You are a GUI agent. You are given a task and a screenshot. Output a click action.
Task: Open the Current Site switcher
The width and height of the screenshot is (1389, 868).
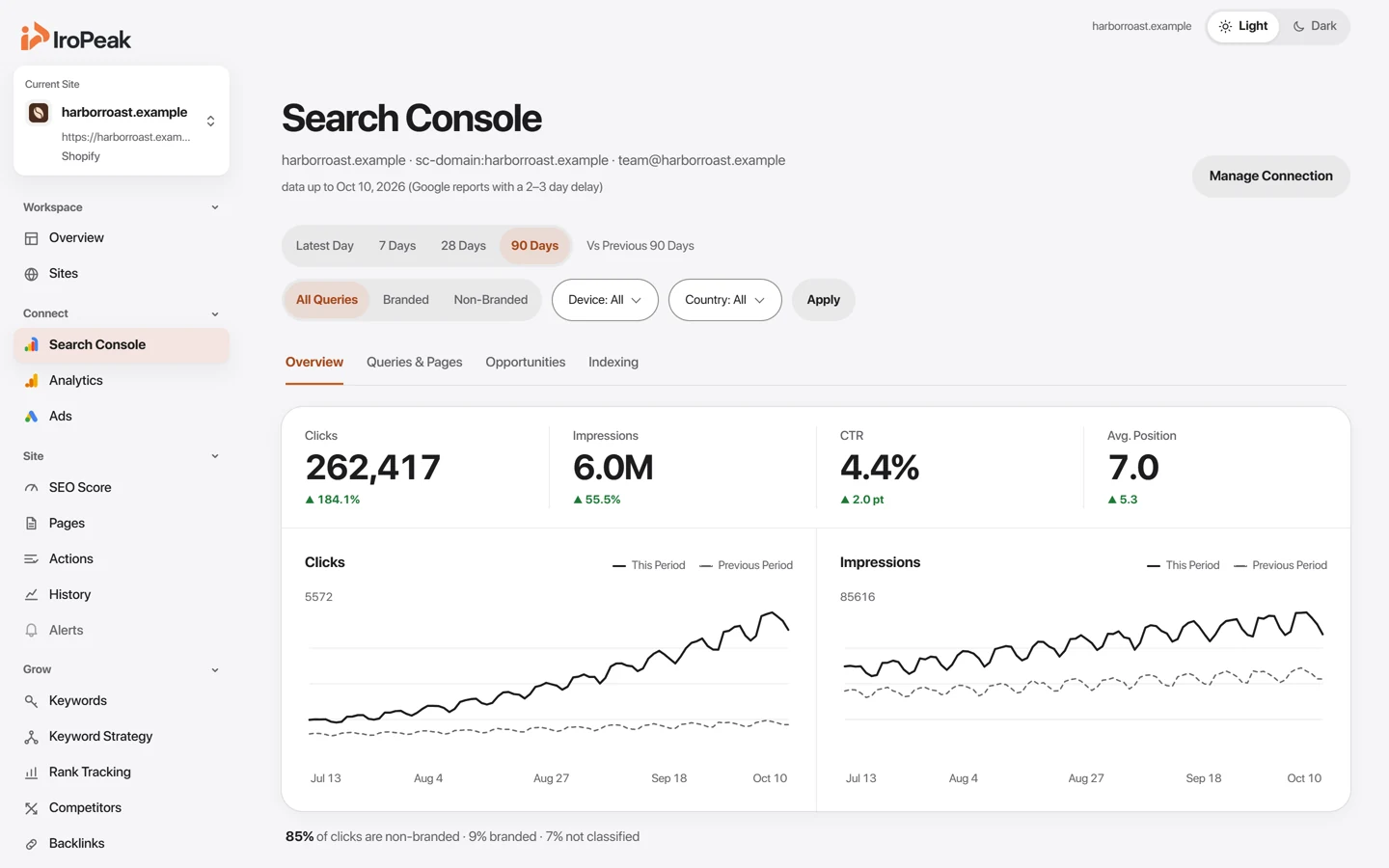click(122, 121)
